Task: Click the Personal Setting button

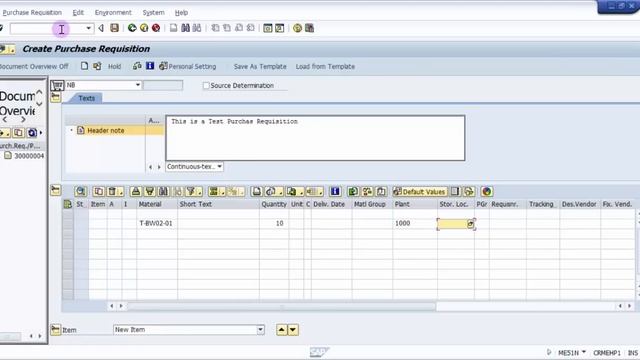Action: click(x=188, y=66)
